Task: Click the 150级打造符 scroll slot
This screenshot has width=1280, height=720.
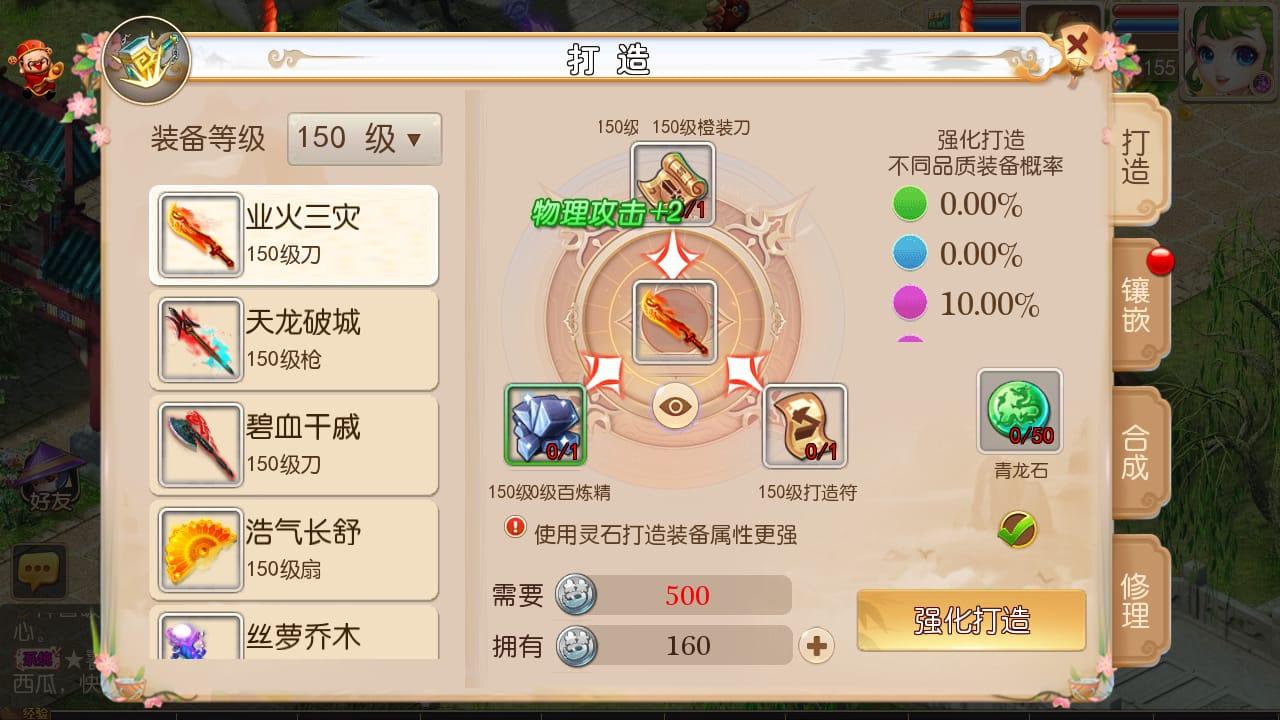Action: [805, 426]
